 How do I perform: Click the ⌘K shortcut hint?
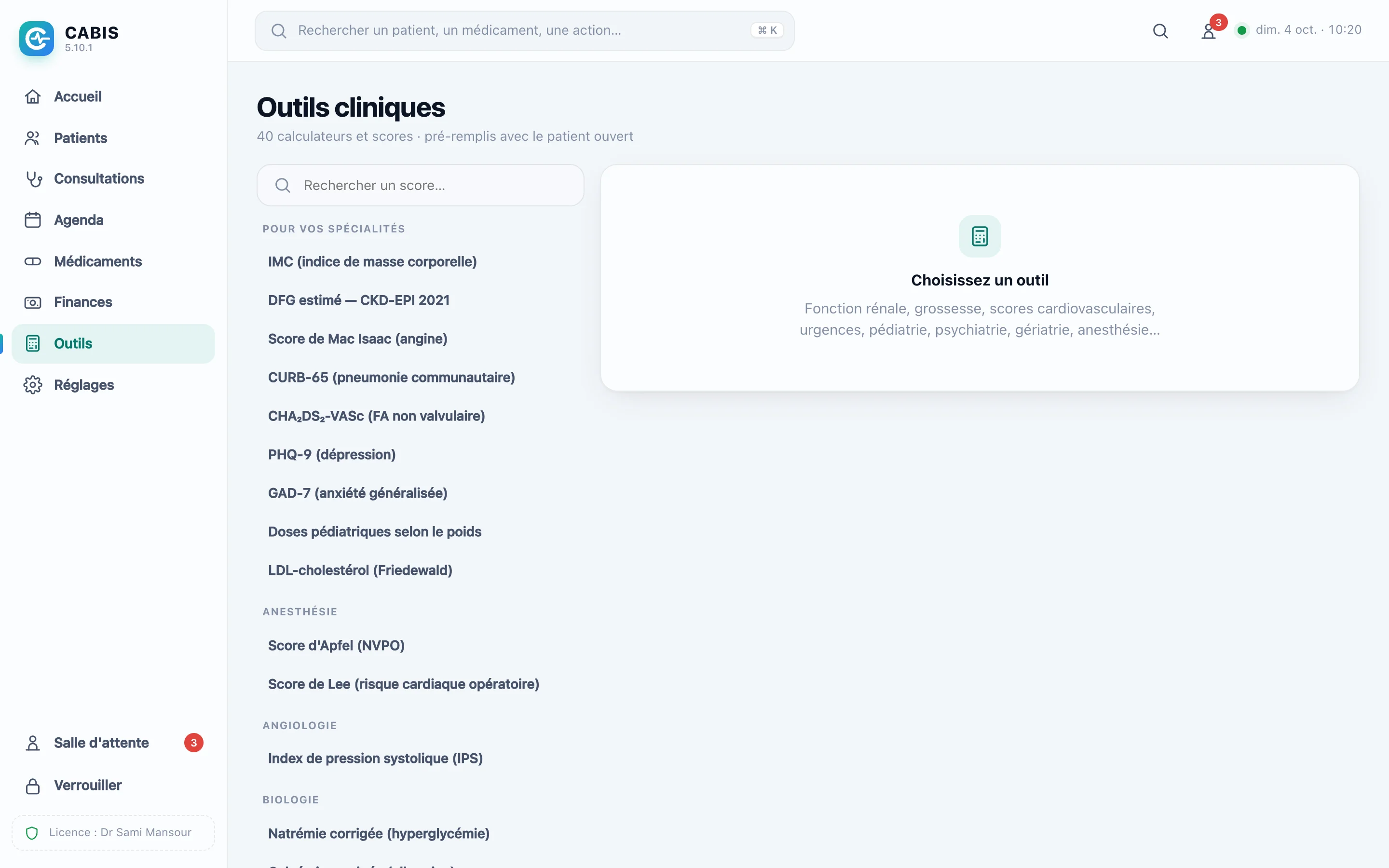[x=767, y=30]
